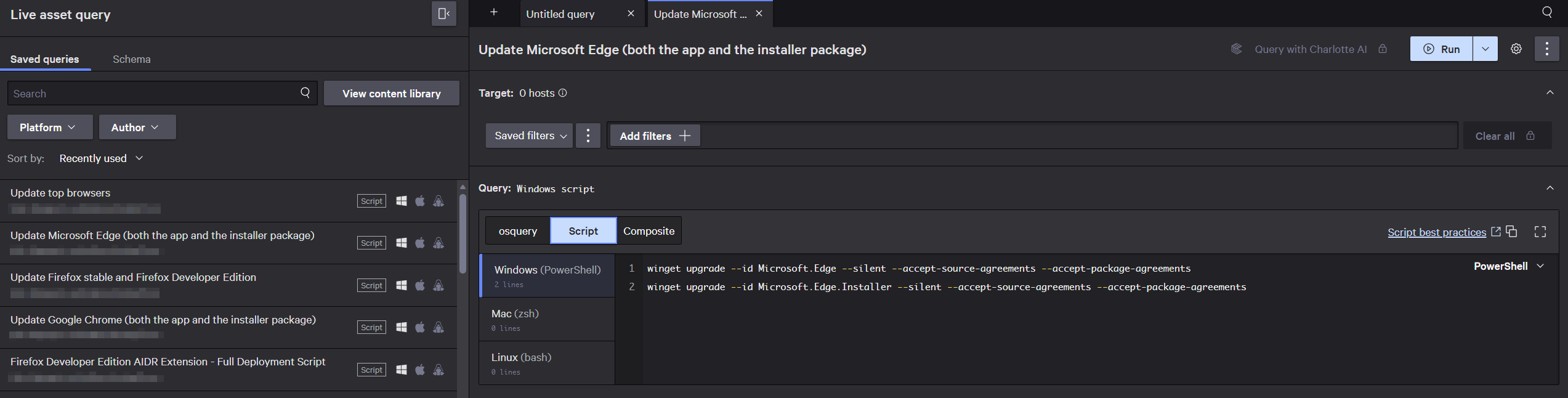Switch to the Untitled query tab
This screenshot has width=1568, height=398.
coord(560,14)
